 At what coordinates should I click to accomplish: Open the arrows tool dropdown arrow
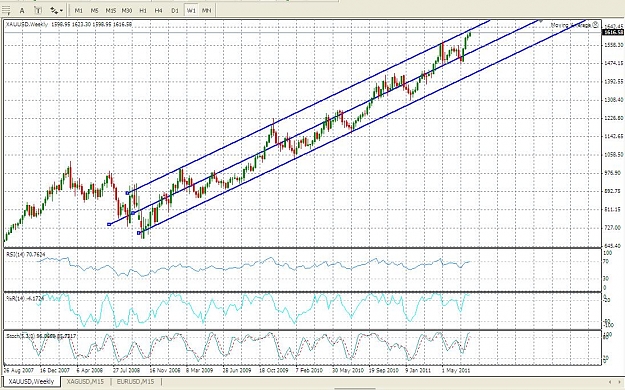(61, 11)
